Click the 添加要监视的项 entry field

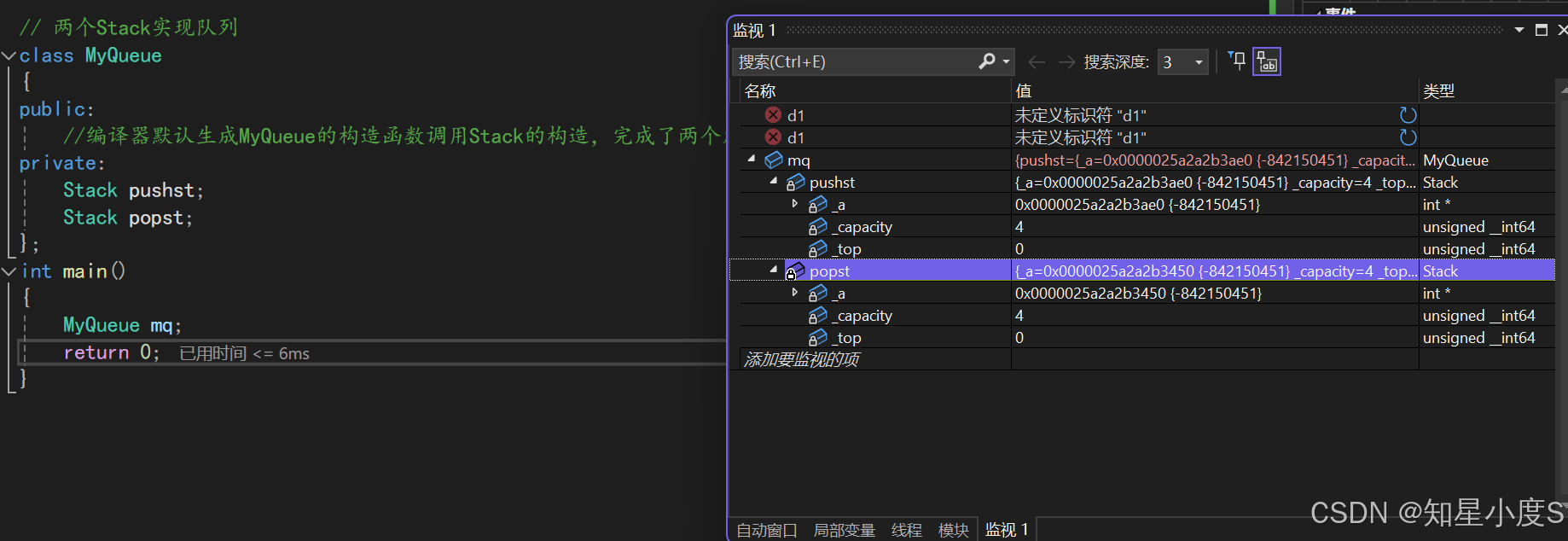870,359
